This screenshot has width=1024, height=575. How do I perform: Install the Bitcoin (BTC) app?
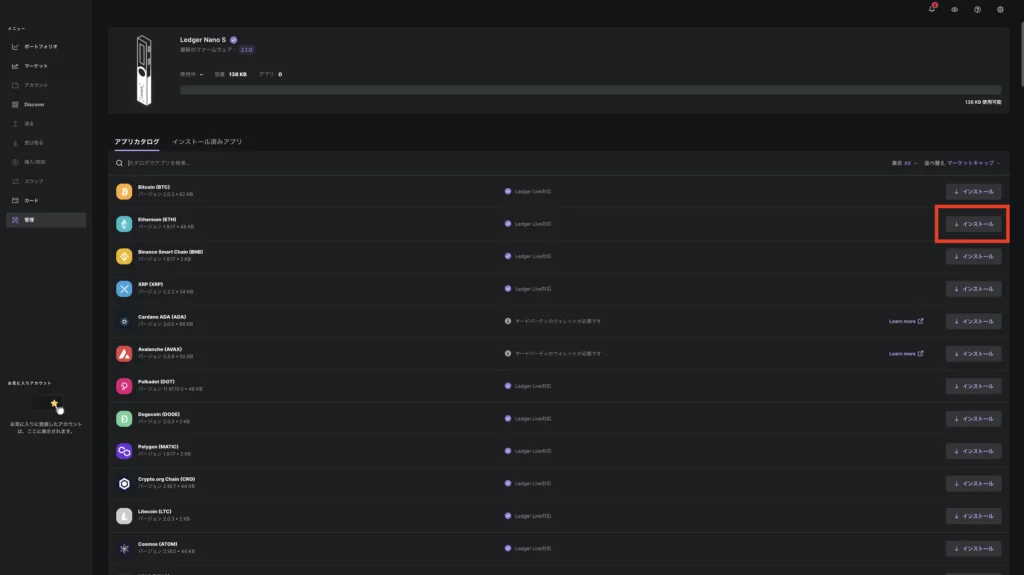coord(974,191)
